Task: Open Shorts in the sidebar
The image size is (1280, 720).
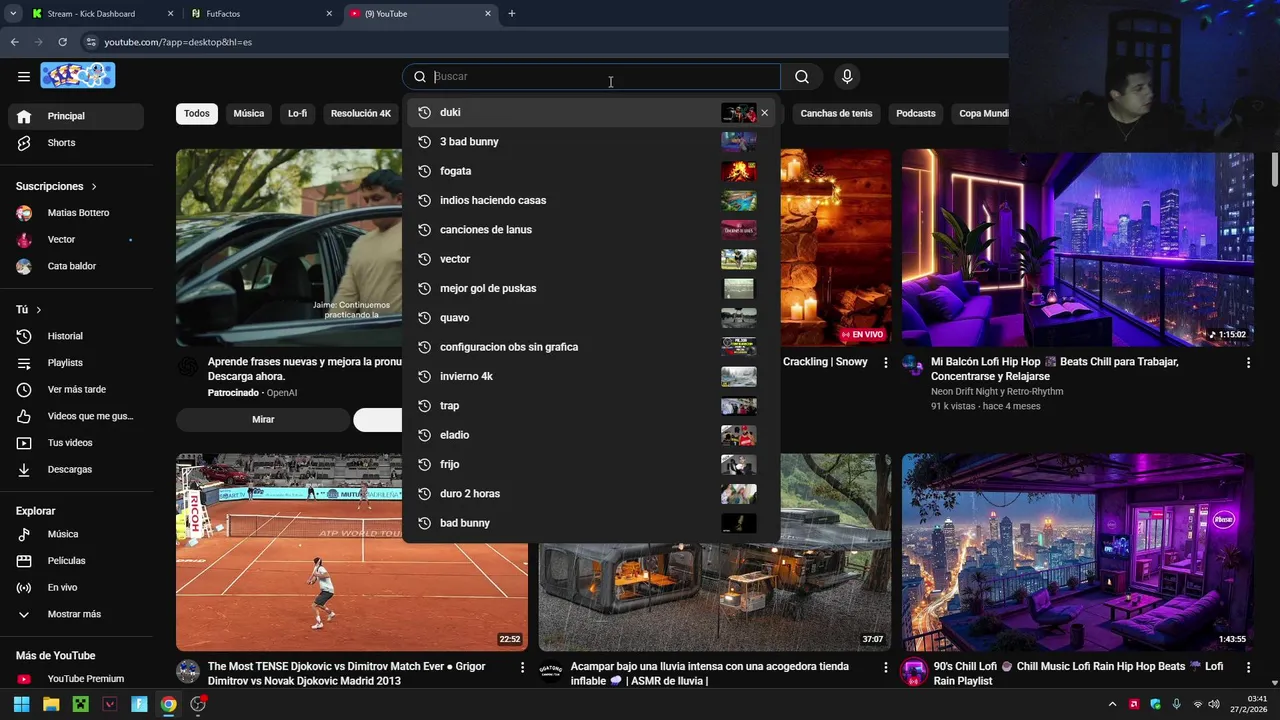Action: 76,143
